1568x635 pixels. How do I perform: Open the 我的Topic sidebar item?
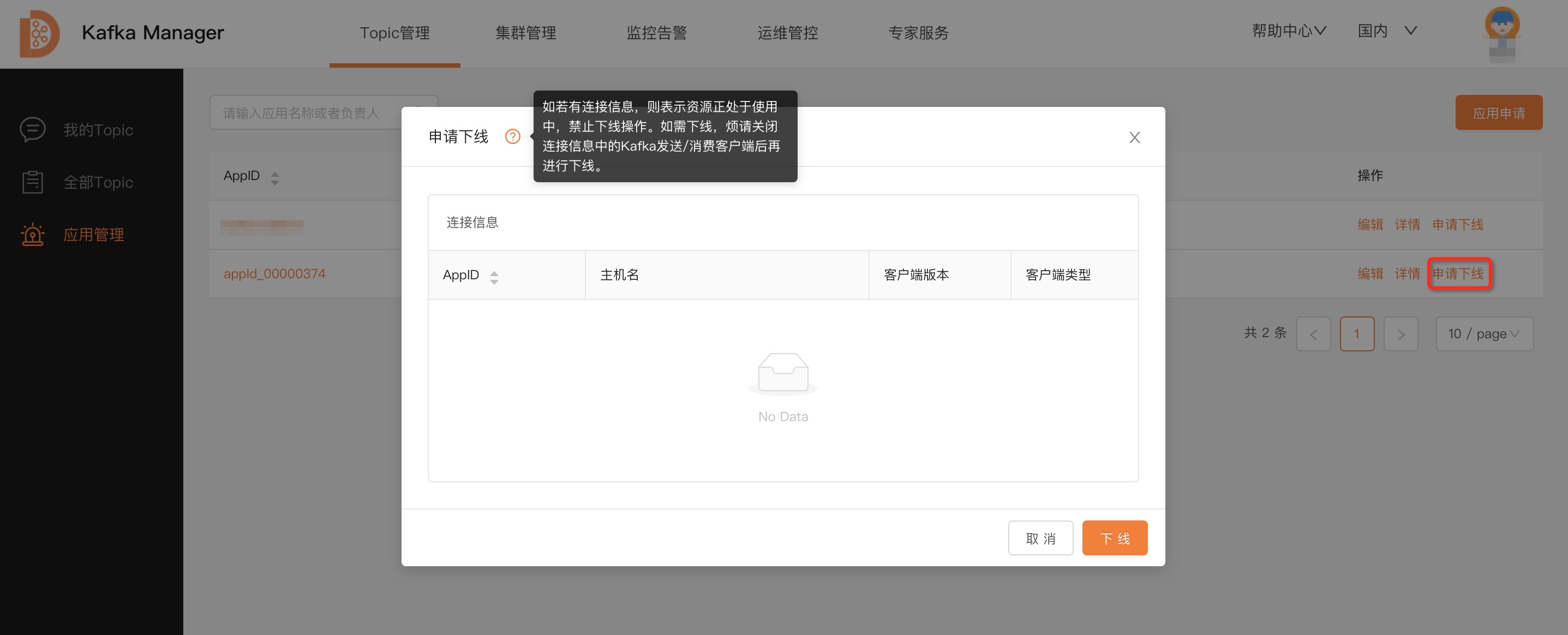pos(98,130)
